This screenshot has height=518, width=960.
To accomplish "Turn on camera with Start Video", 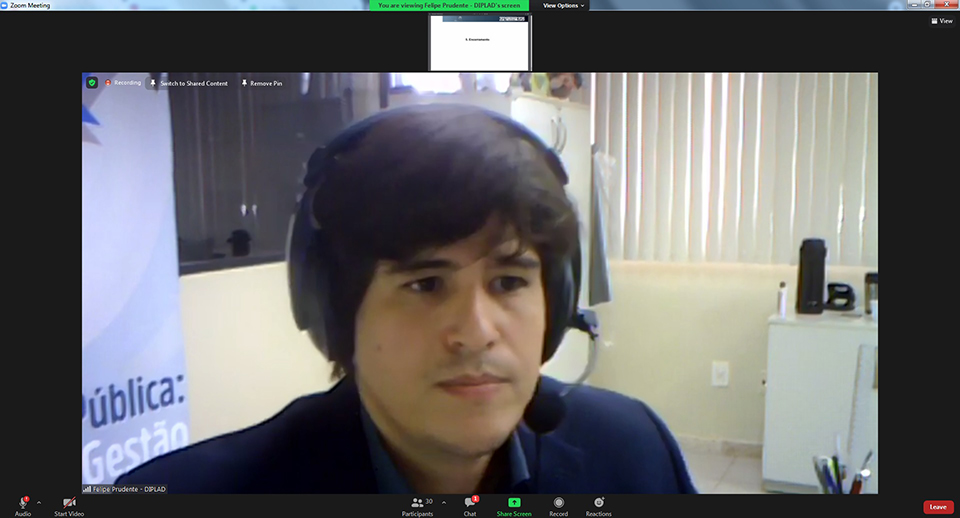I will (69, 502).
